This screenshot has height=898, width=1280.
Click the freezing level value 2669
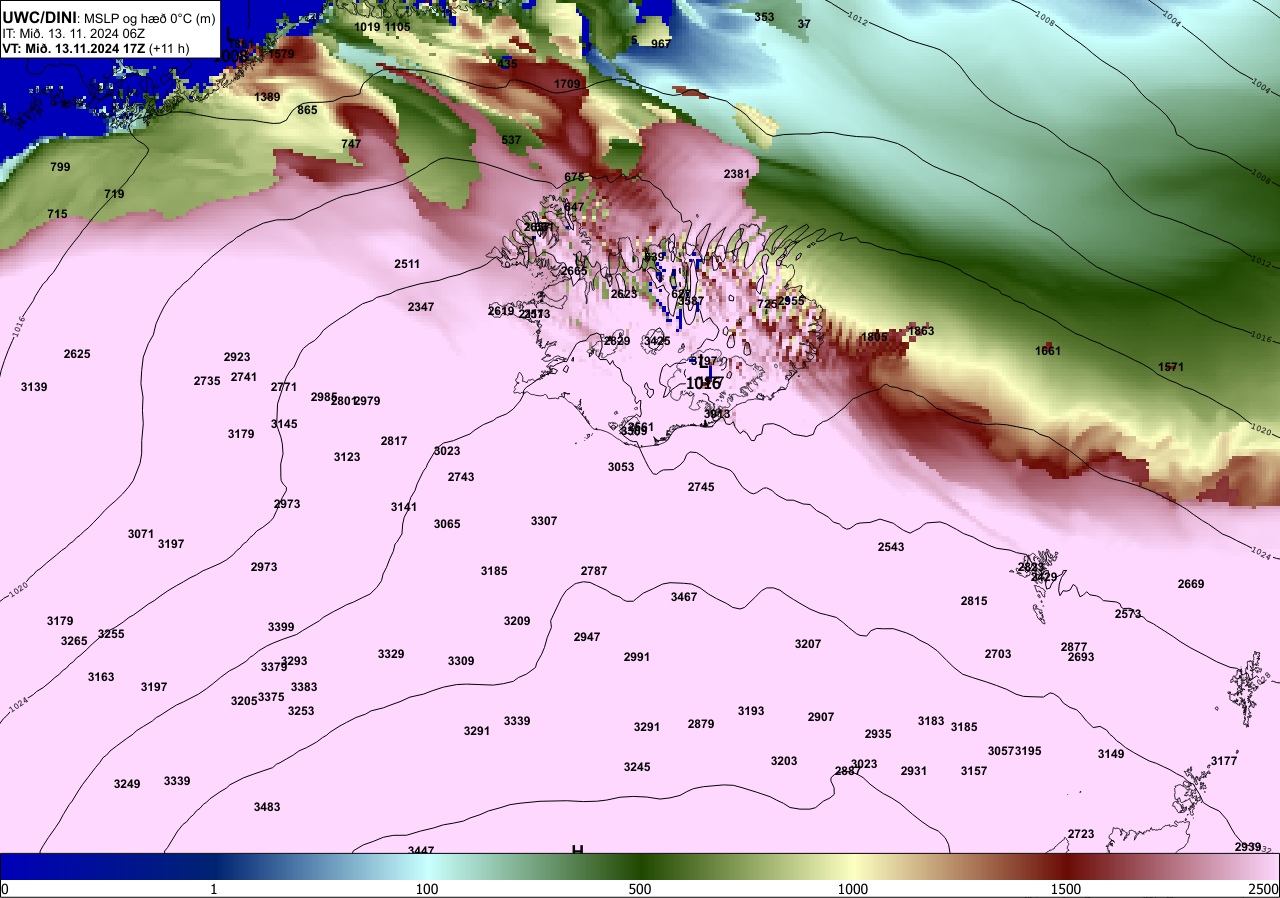click(x=1191, y=584)
